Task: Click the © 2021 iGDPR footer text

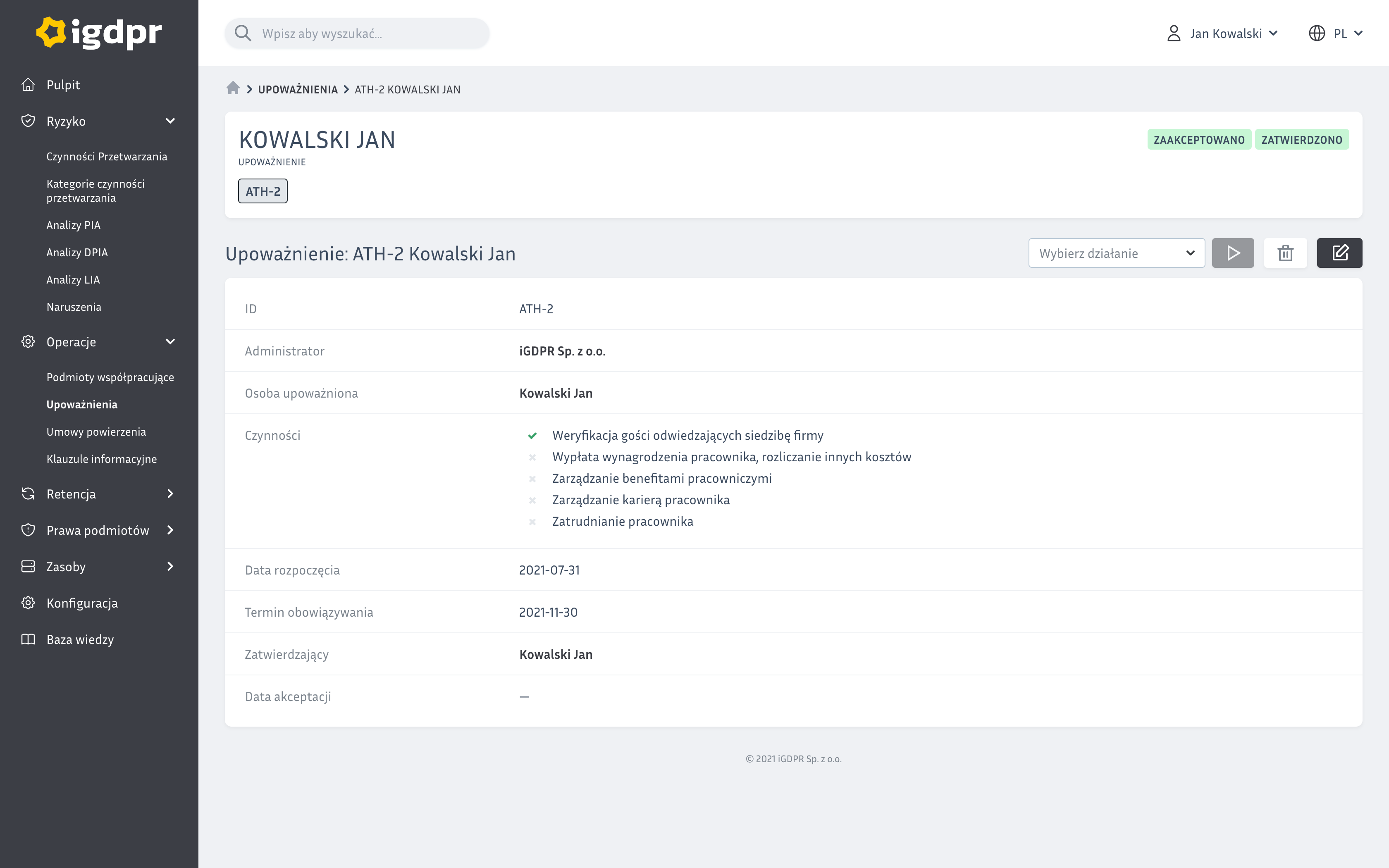Action: [794, 759]
